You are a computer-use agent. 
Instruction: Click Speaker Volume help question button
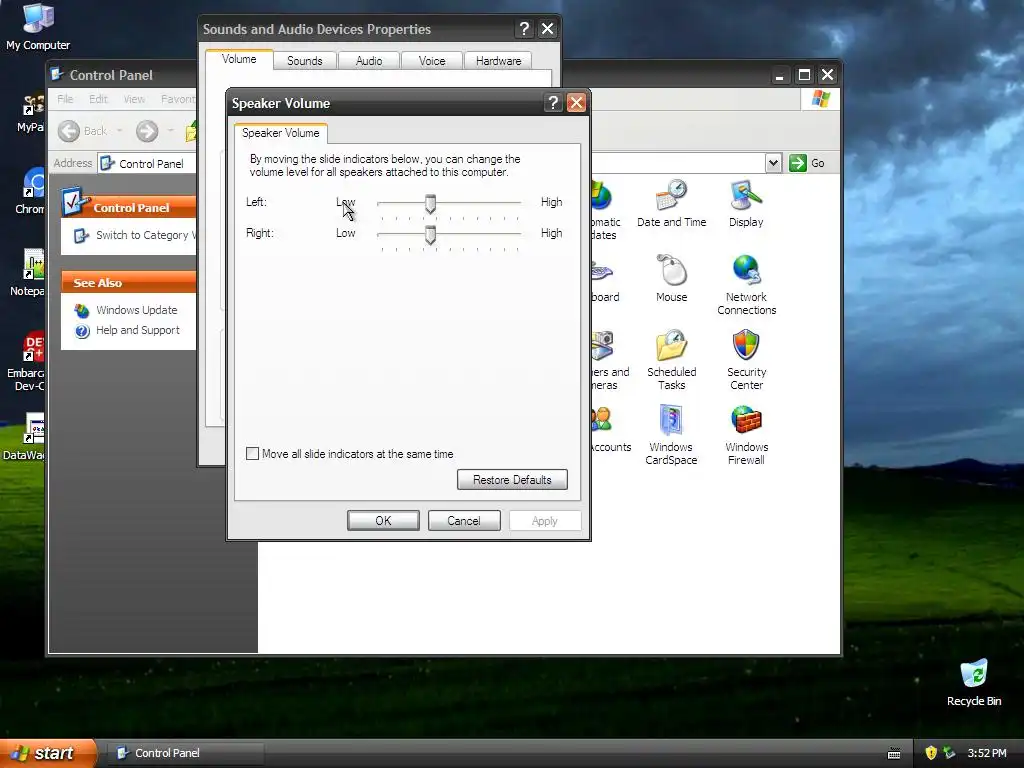click(x=553, y=103)
